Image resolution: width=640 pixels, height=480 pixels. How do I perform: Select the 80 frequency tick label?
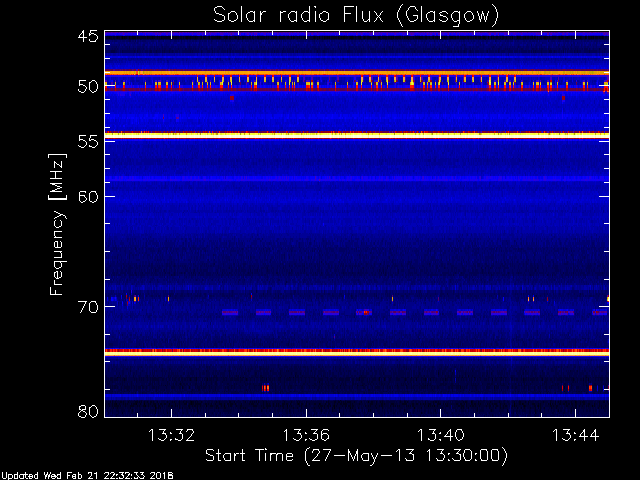[x=88, y=411]
